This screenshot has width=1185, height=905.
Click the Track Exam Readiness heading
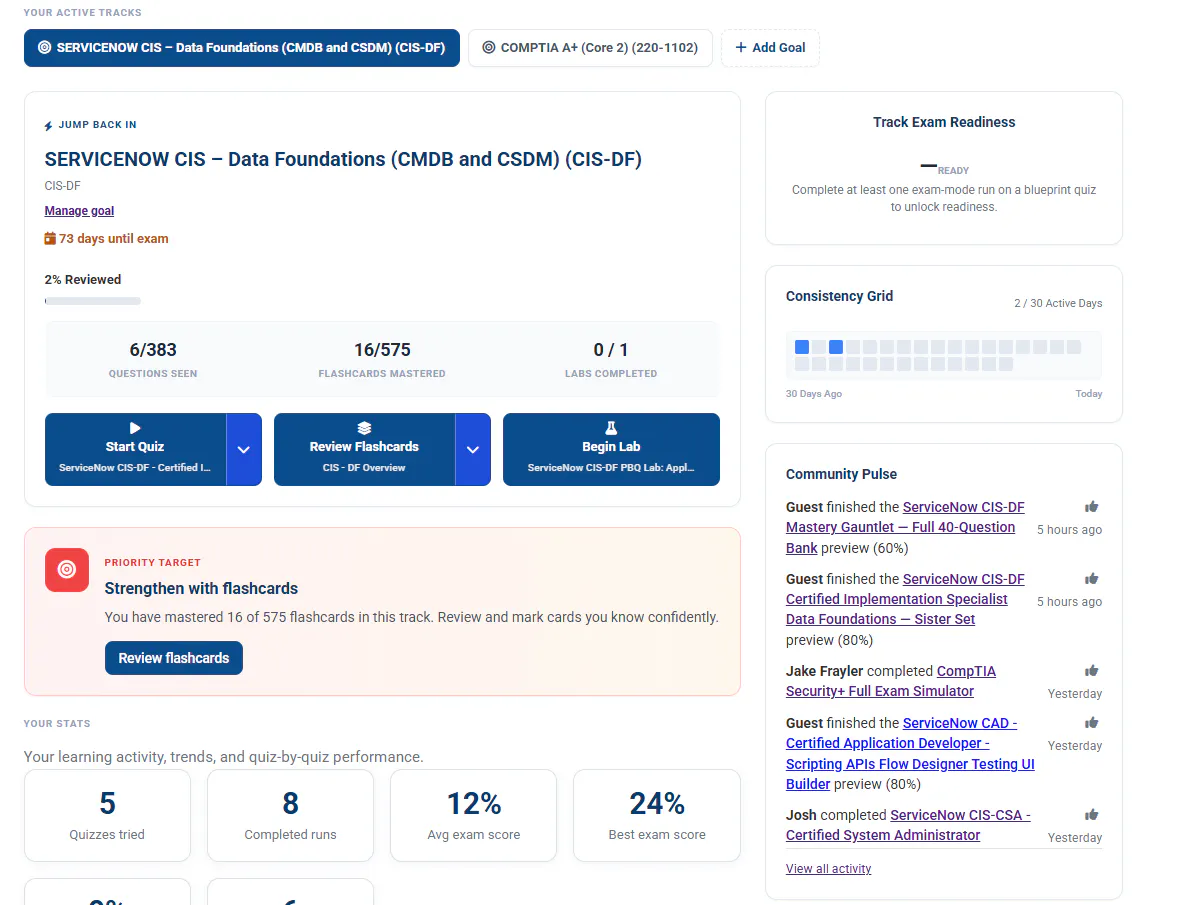(x=944, y=122)
